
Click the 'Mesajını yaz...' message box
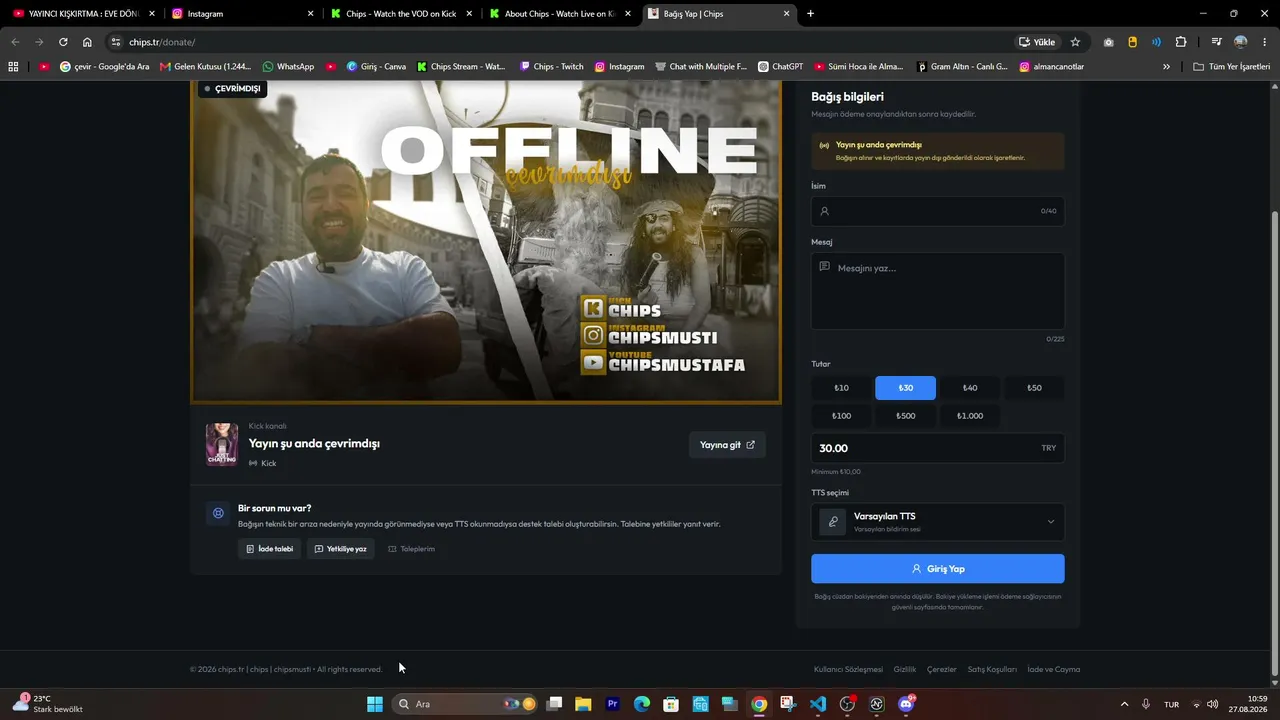(x=938, y=291)
